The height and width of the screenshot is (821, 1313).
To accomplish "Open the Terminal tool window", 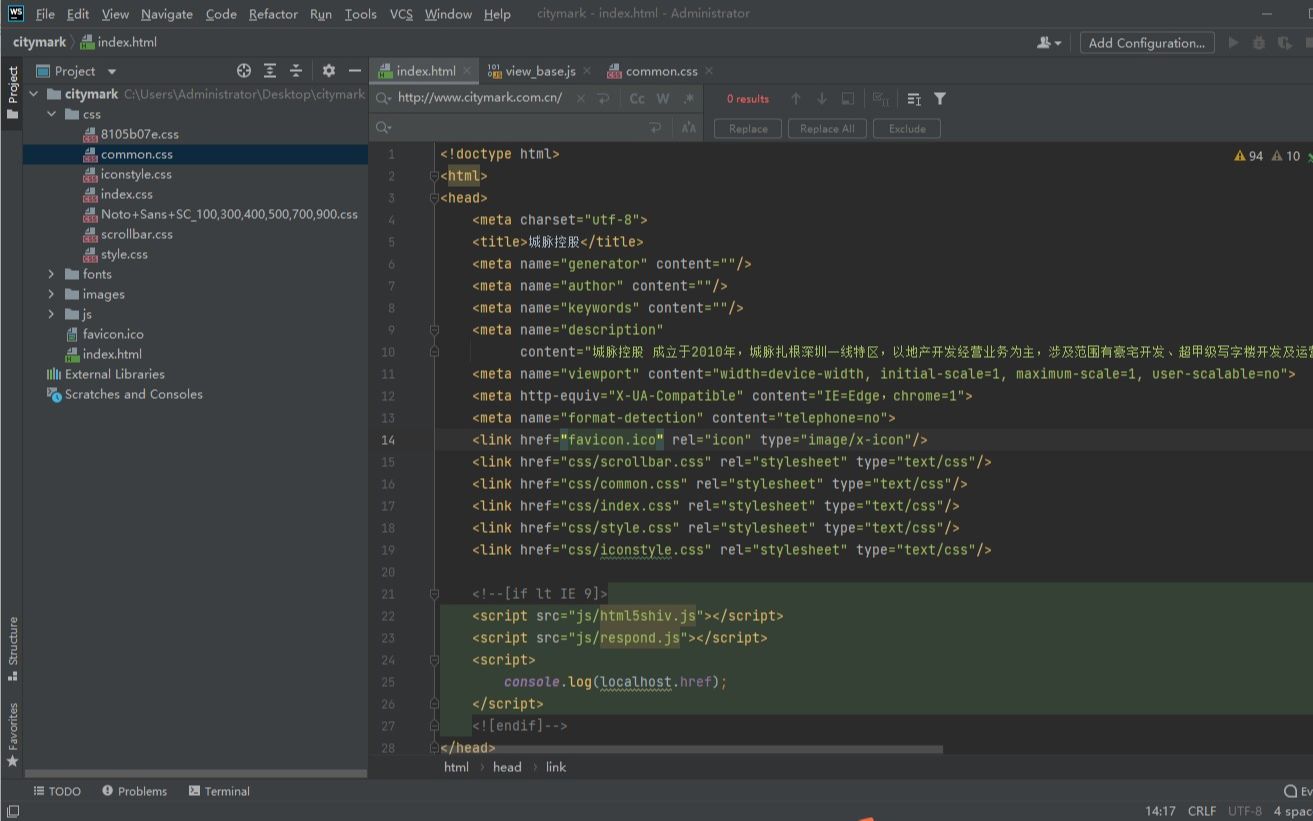I will click(219, 791).
